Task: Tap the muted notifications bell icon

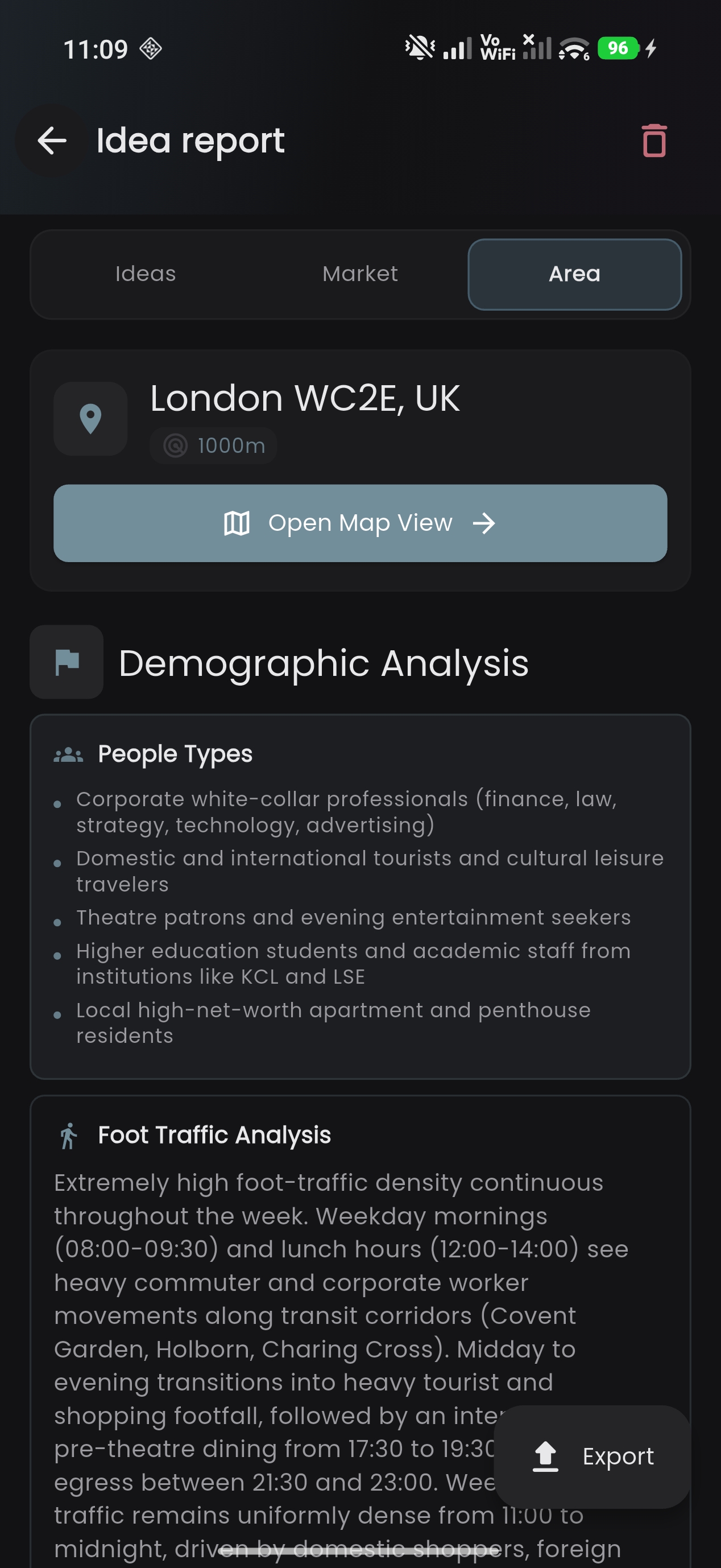Action: click(420, 47)
